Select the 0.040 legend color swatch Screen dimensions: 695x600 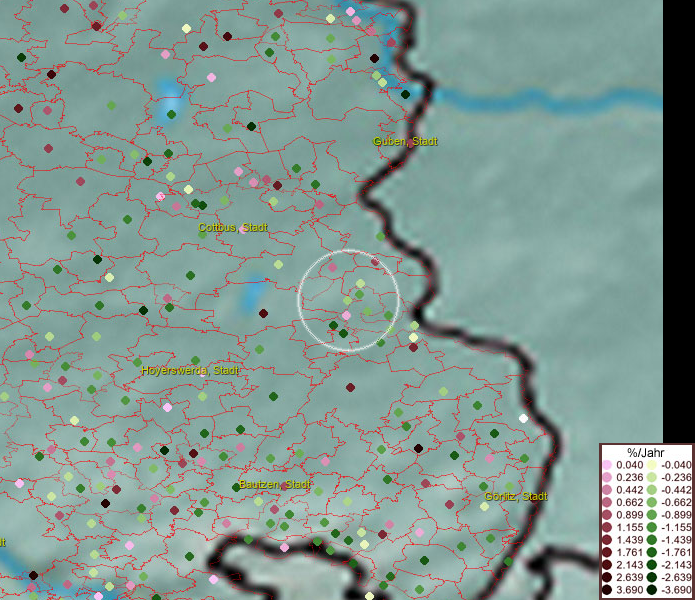(x=607, y=464)
